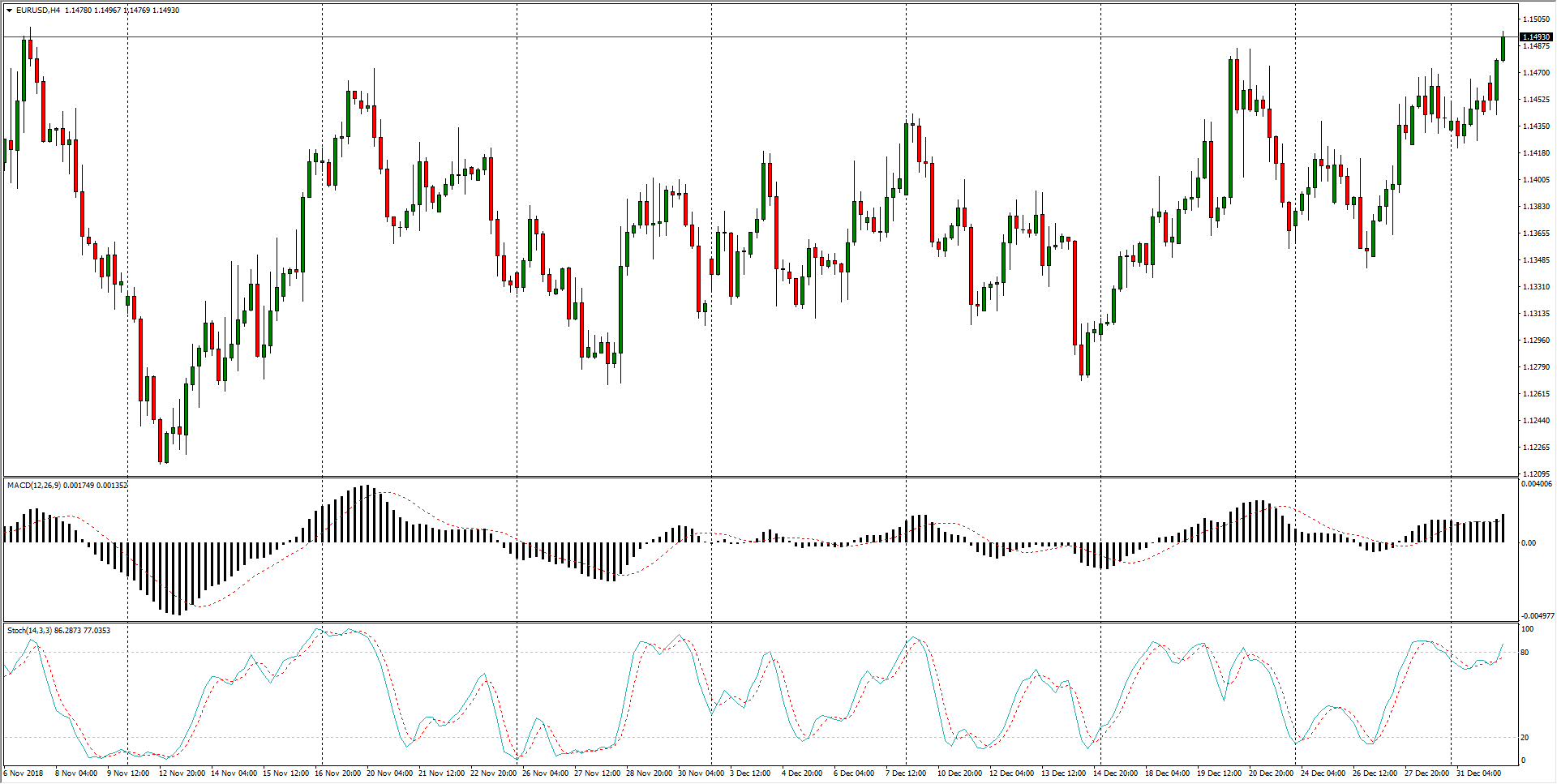Image resolution: width=1557 pixels, height=784 pixels.
Task: Click the EURUSD,H4 chart title text
Action: 38,11
